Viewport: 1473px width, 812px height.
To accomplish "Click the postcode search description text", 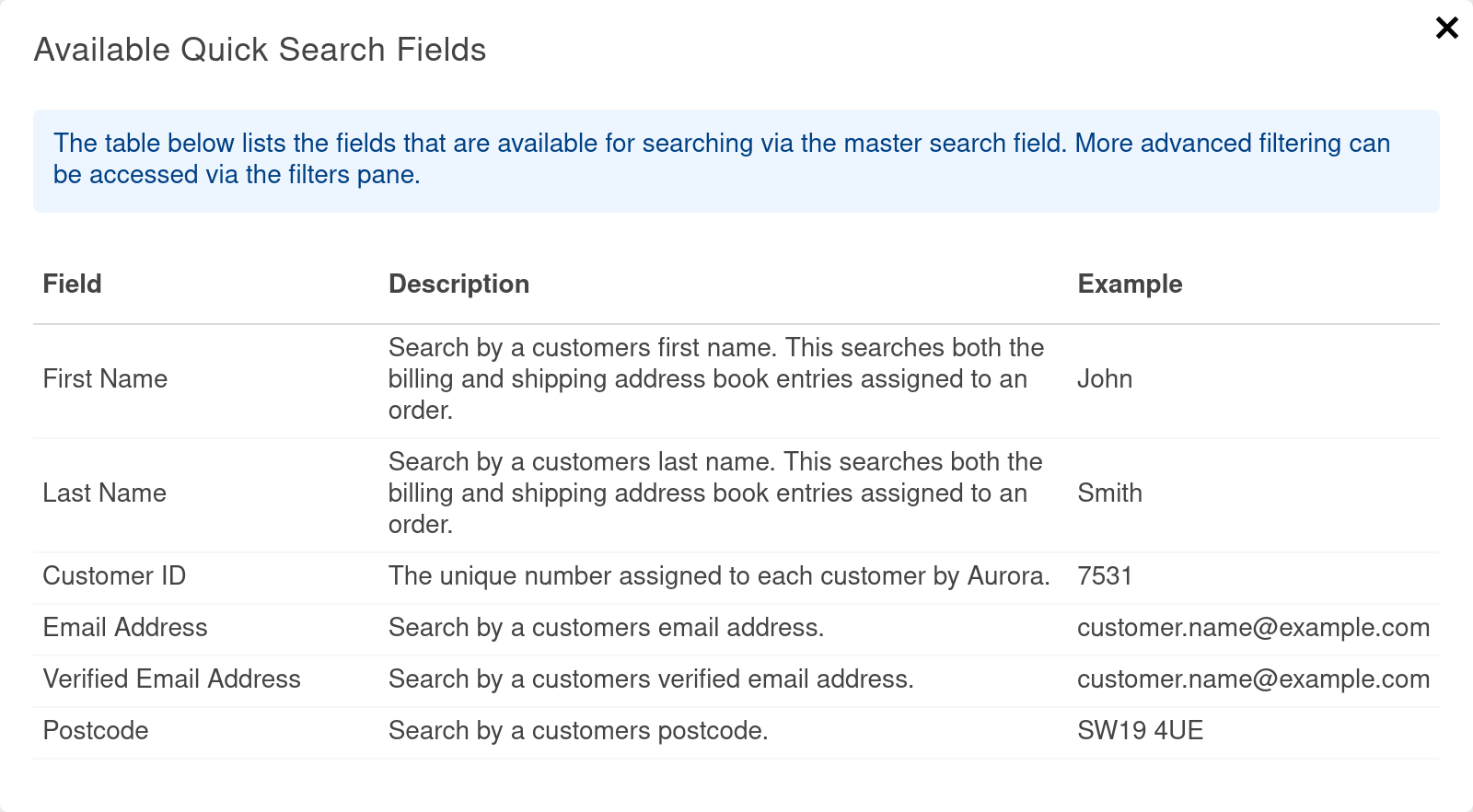I will click(578, 731).
